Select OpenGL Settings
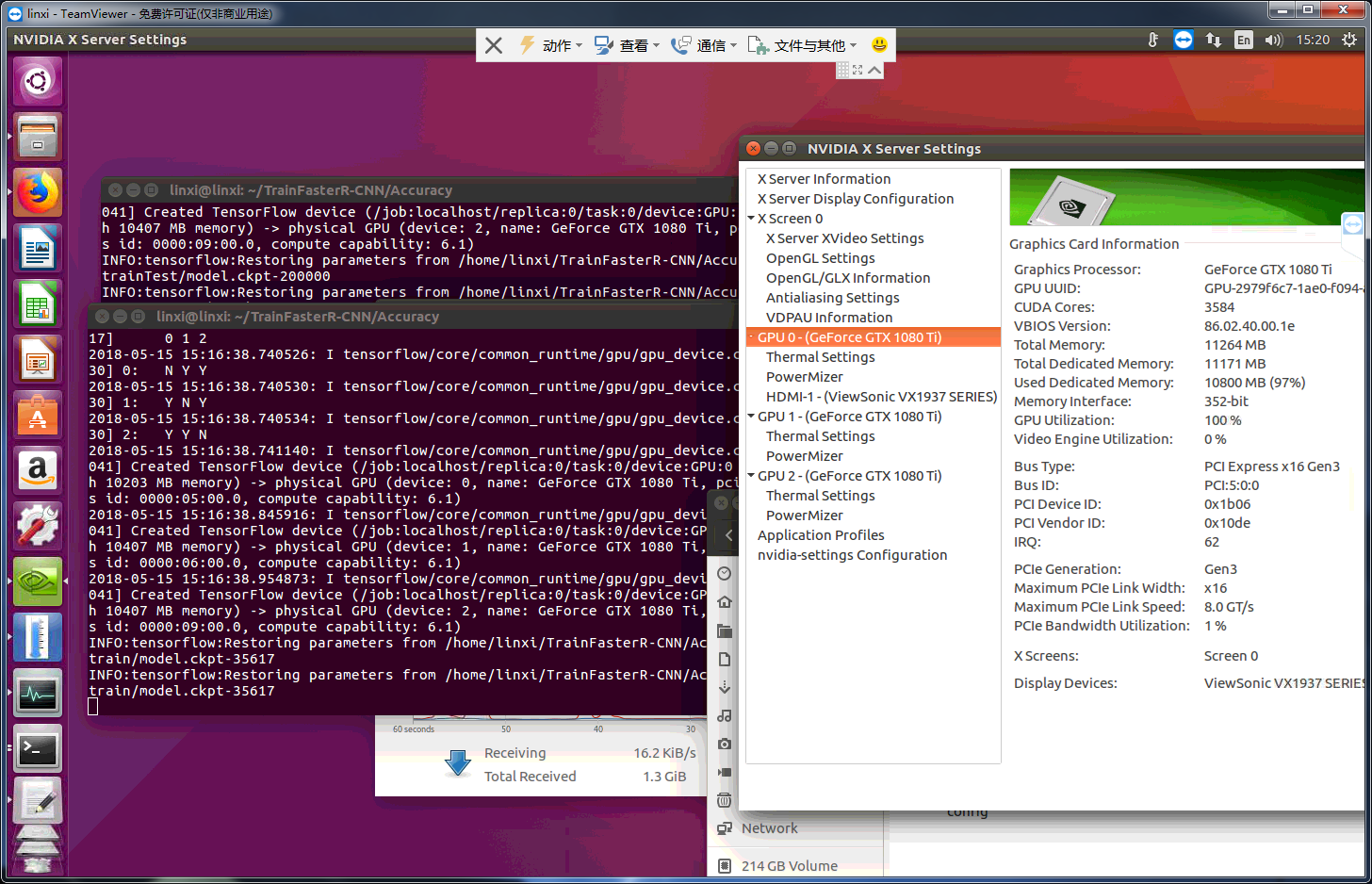Viewport: 1372px width, 884px height. point(820,258)
